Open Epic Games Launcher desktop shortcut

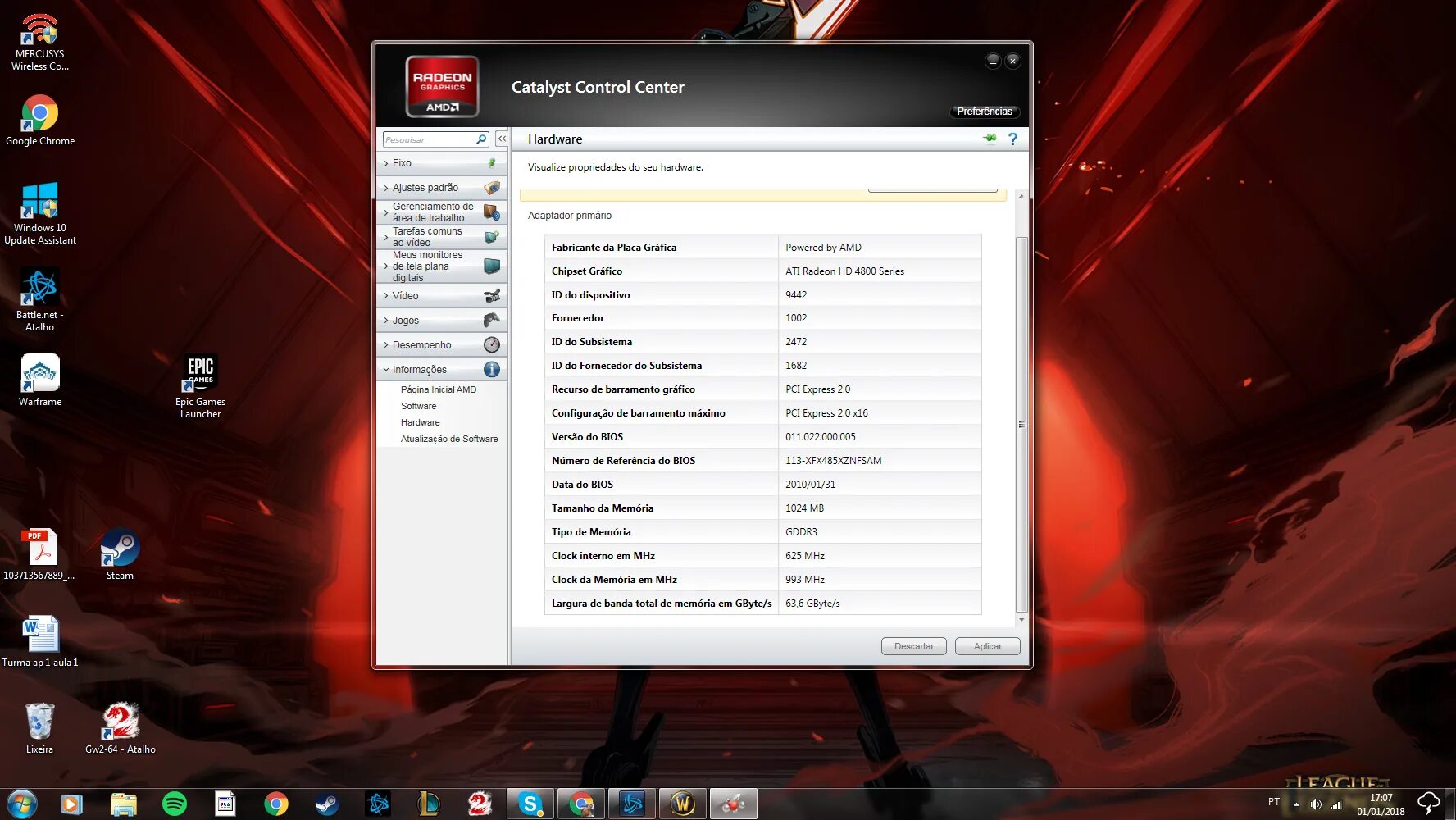coord(200,386)
